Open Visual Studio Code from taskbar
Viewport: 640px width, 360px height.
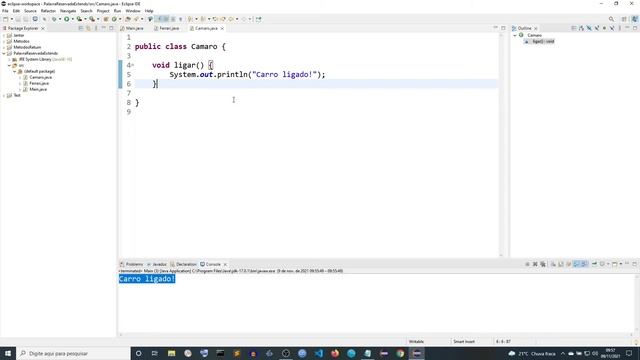(x=318, y=353)
